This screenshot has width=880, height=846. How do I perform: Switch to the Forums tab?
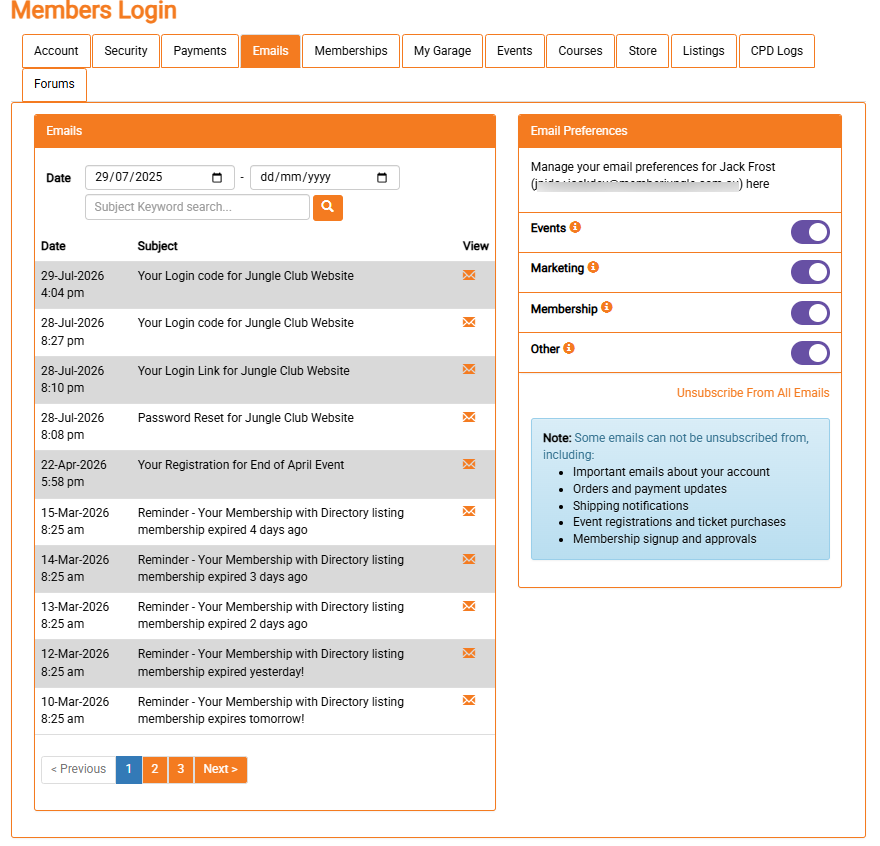click(x=54, y=84)
